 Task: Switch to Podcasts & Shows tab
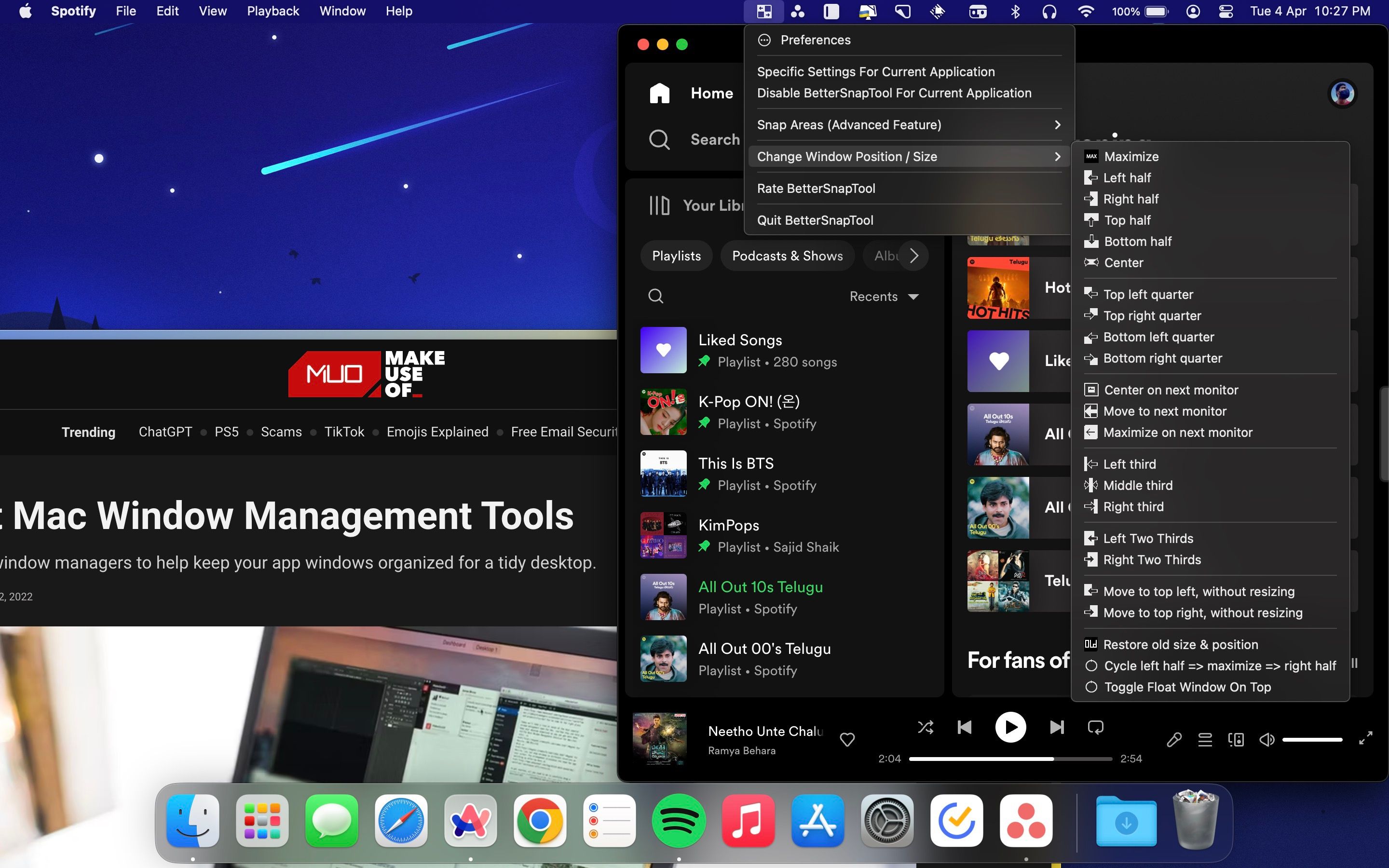[x=786, y=255]
